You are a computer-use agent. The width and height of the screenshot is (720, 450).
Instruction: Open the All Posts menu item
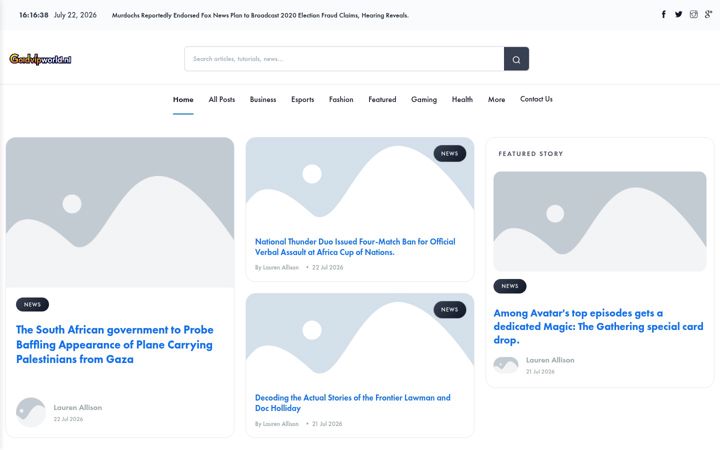221,99
